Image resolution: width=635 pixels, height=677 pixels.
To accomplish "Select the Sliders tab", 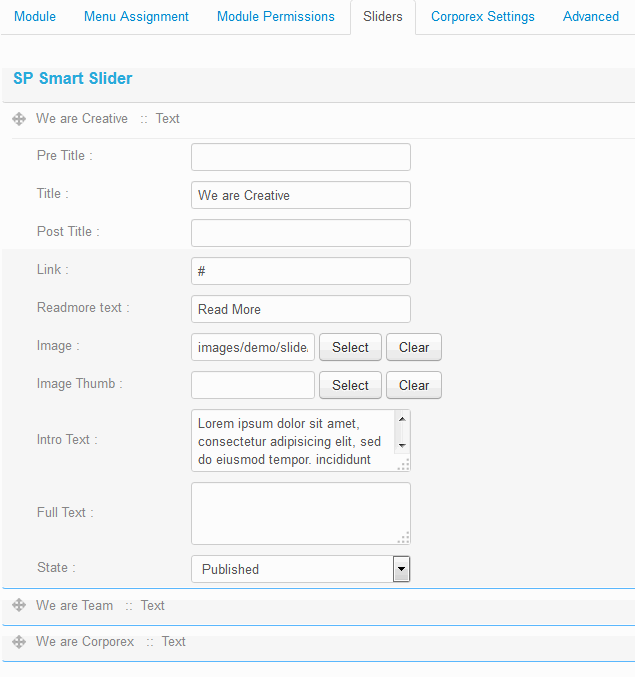I will coord(383,16).
